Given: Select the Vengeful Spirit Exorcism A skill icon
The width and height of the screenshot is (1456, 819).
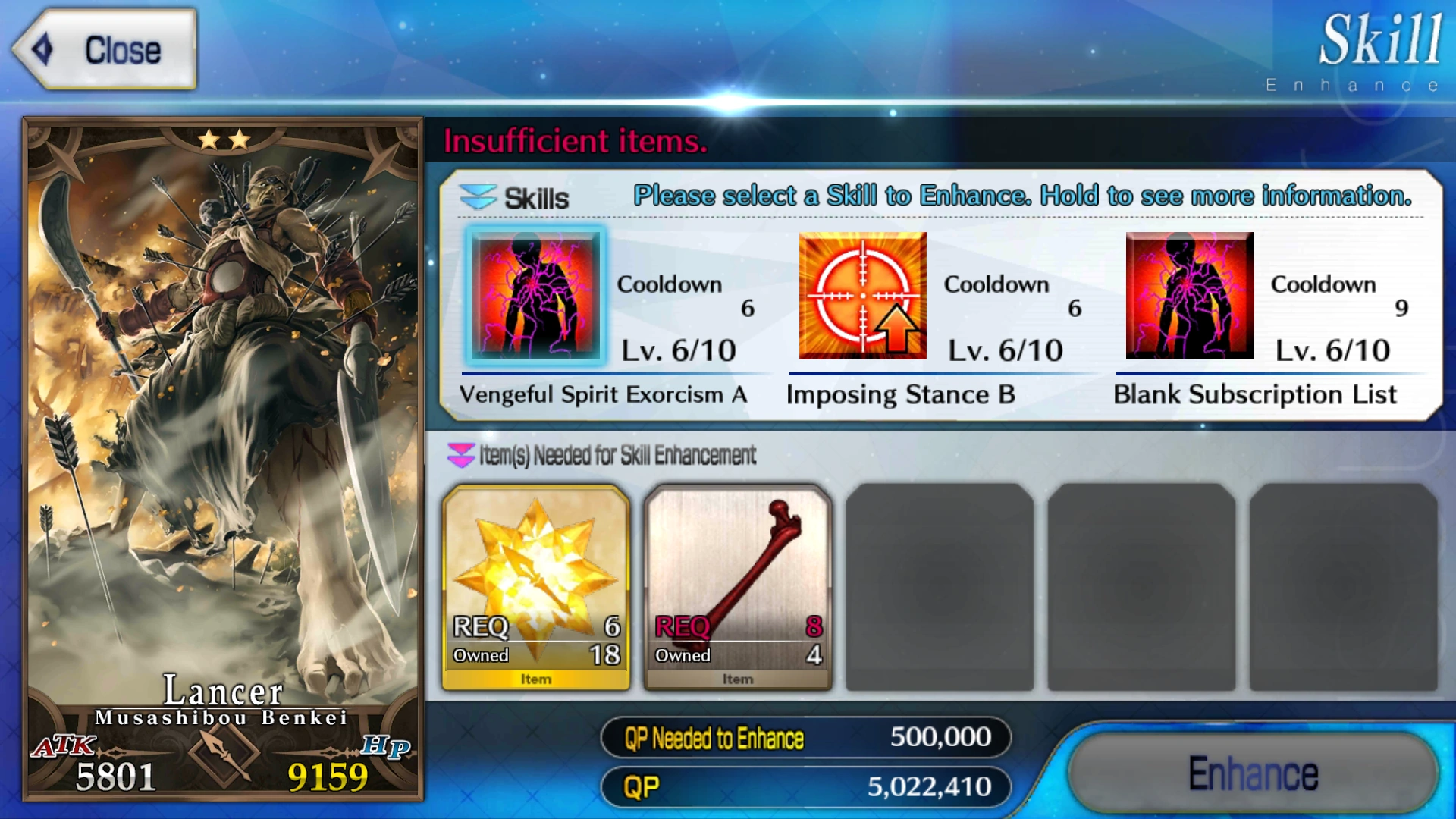Looking at the screenshot, I should (x=535, y=296).
